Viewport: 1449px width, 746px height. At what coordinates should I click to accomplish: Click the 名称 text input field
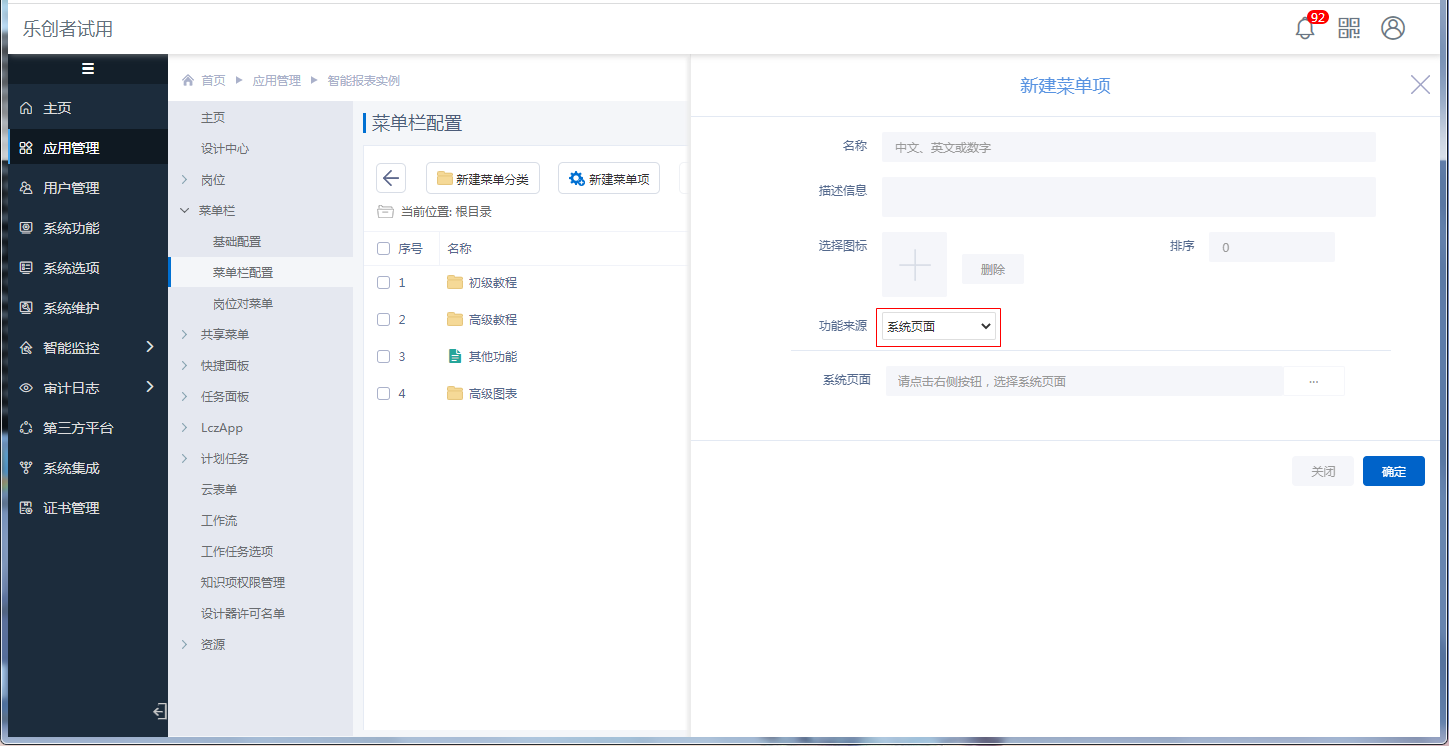[1128, 147]
